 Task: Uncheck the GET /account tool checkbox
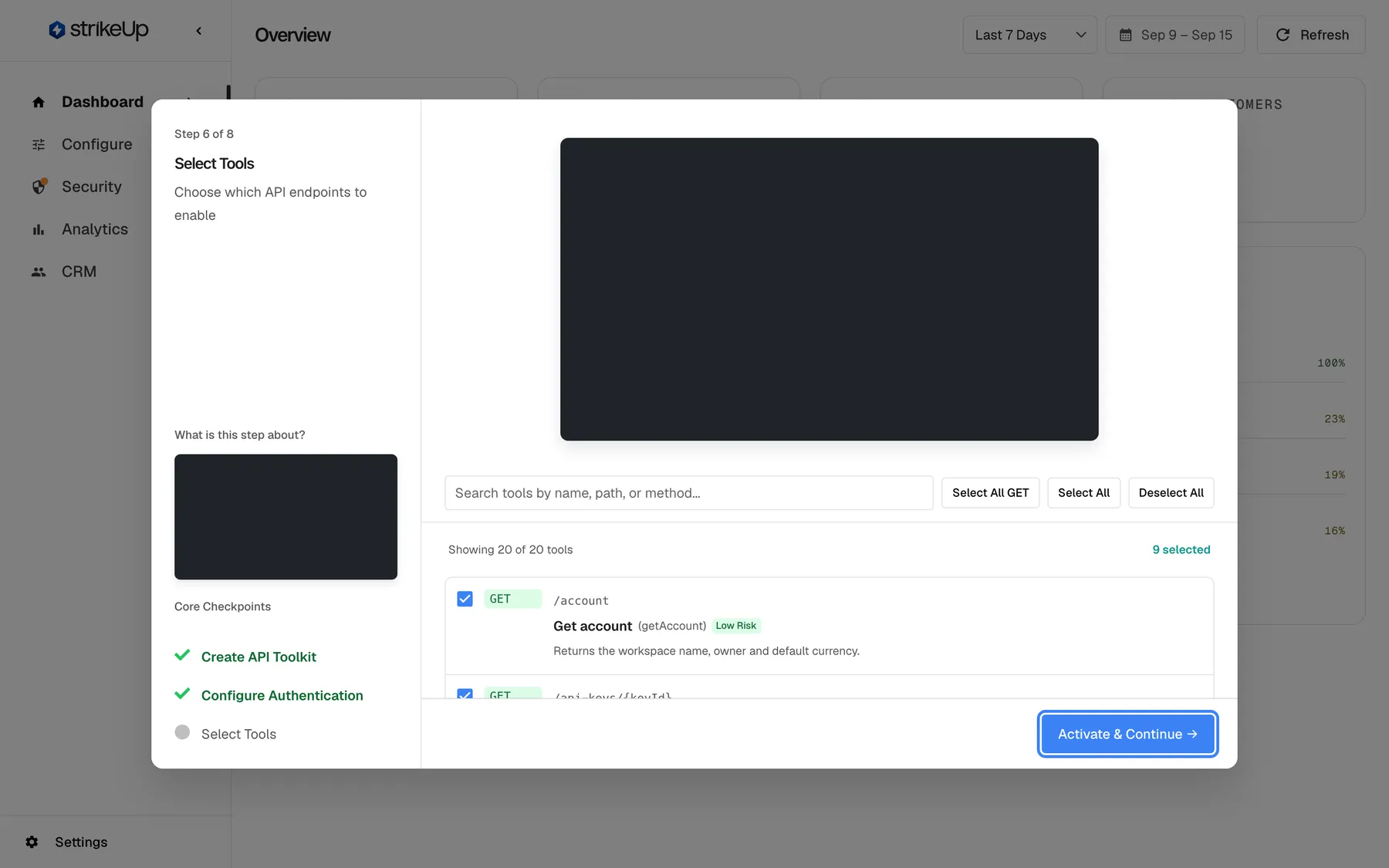pyautogui.click(x=465, y=599)
